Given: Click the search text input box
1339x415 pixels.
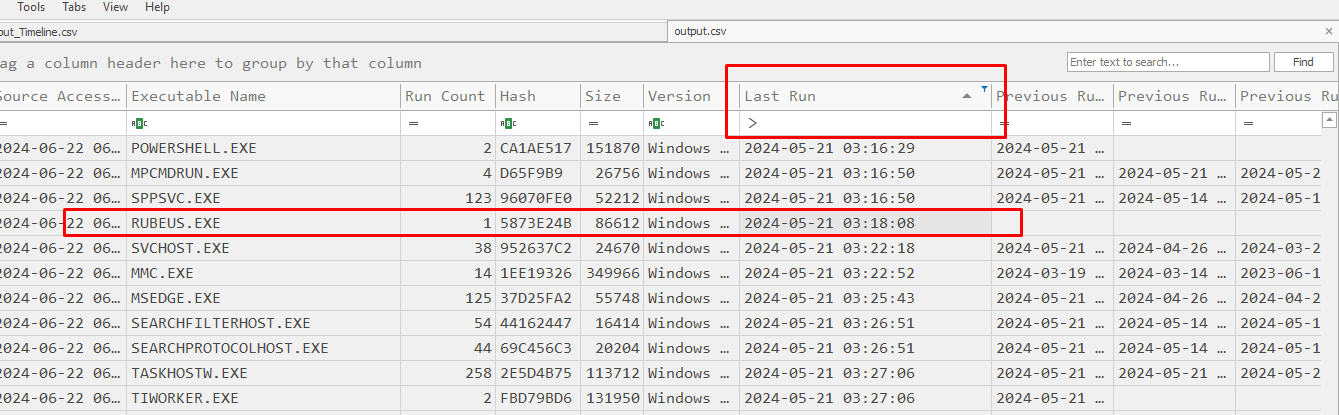Looking at the screenshot, I should click(x=1166, y=62).
